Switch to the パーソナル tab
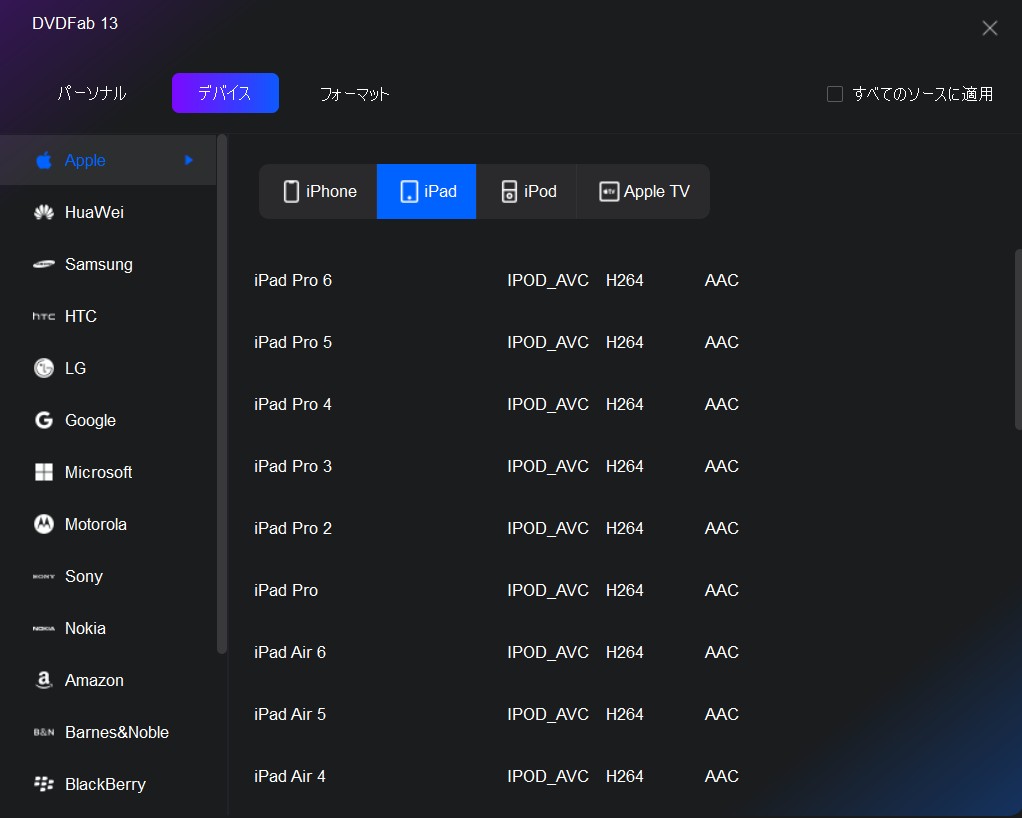This screenshot has height=818, width=1022. tap(92, 93)
